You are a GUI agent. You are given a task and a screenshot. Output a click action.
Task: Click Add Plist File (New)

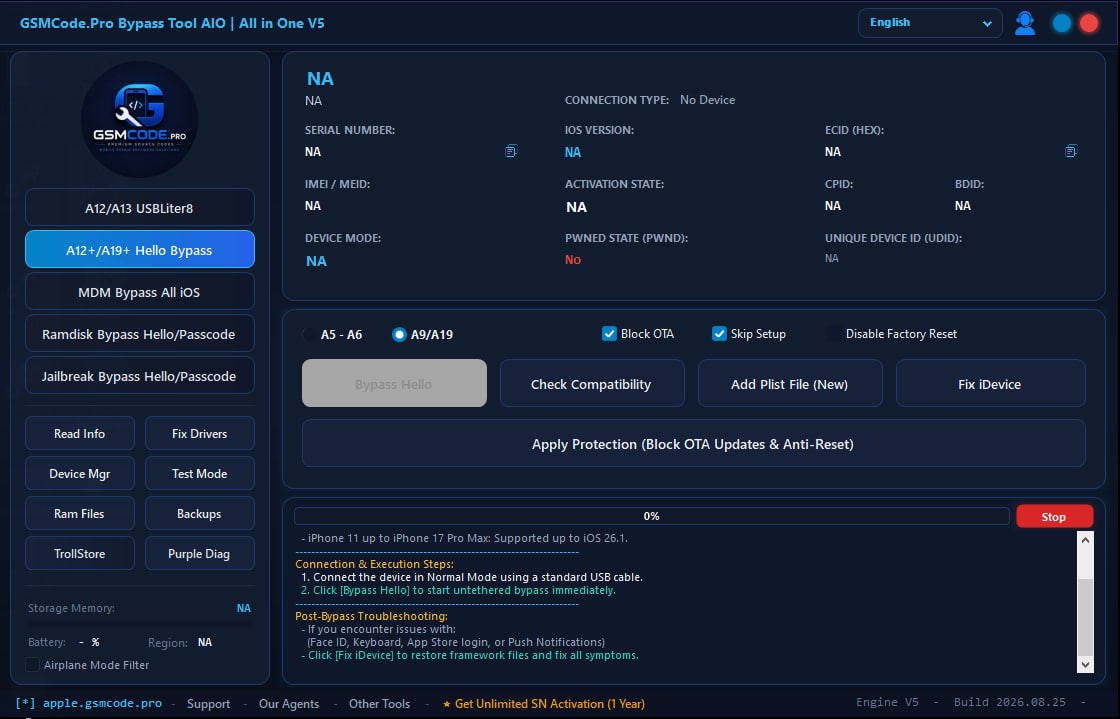coord(790,383)
